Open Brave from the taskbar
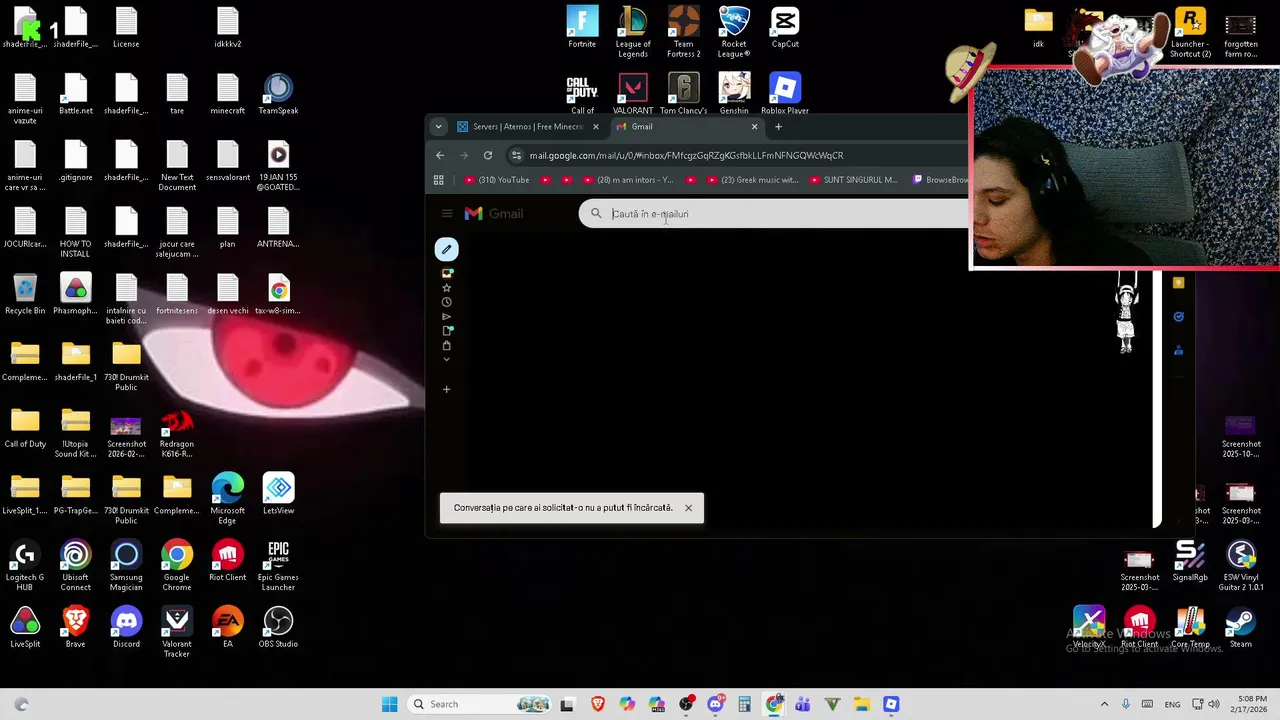 coord(598,704)
